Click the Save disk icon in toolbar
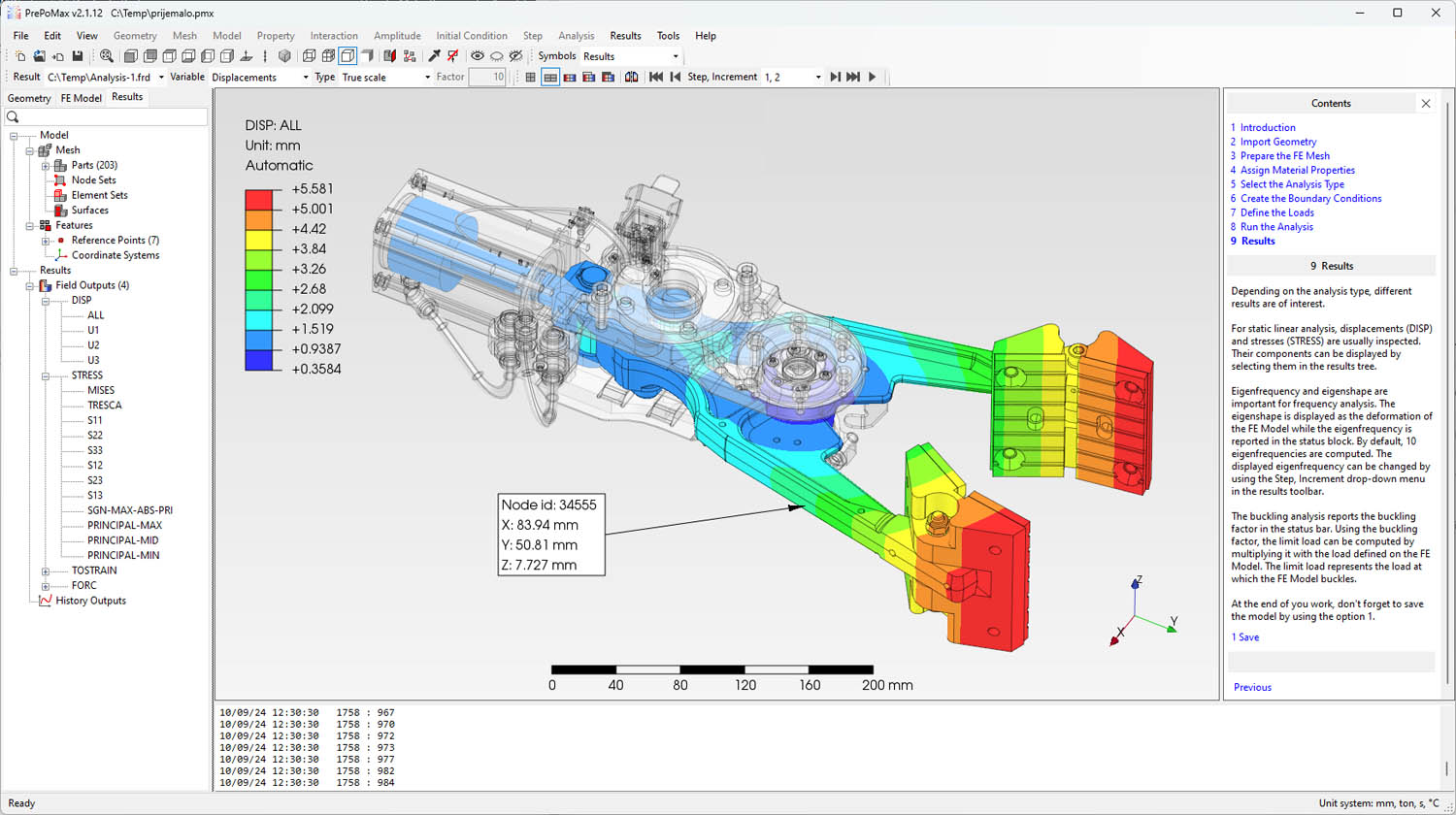1456x815 pixels. 78,56
